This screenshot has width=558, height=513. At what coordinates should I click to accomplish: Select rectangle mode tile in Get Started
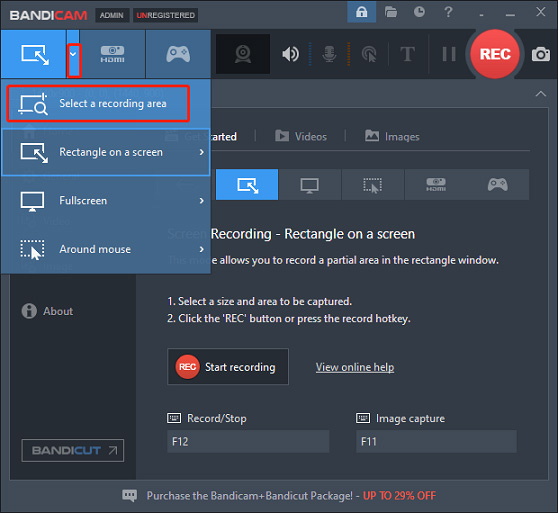click(x=247, y=185)
